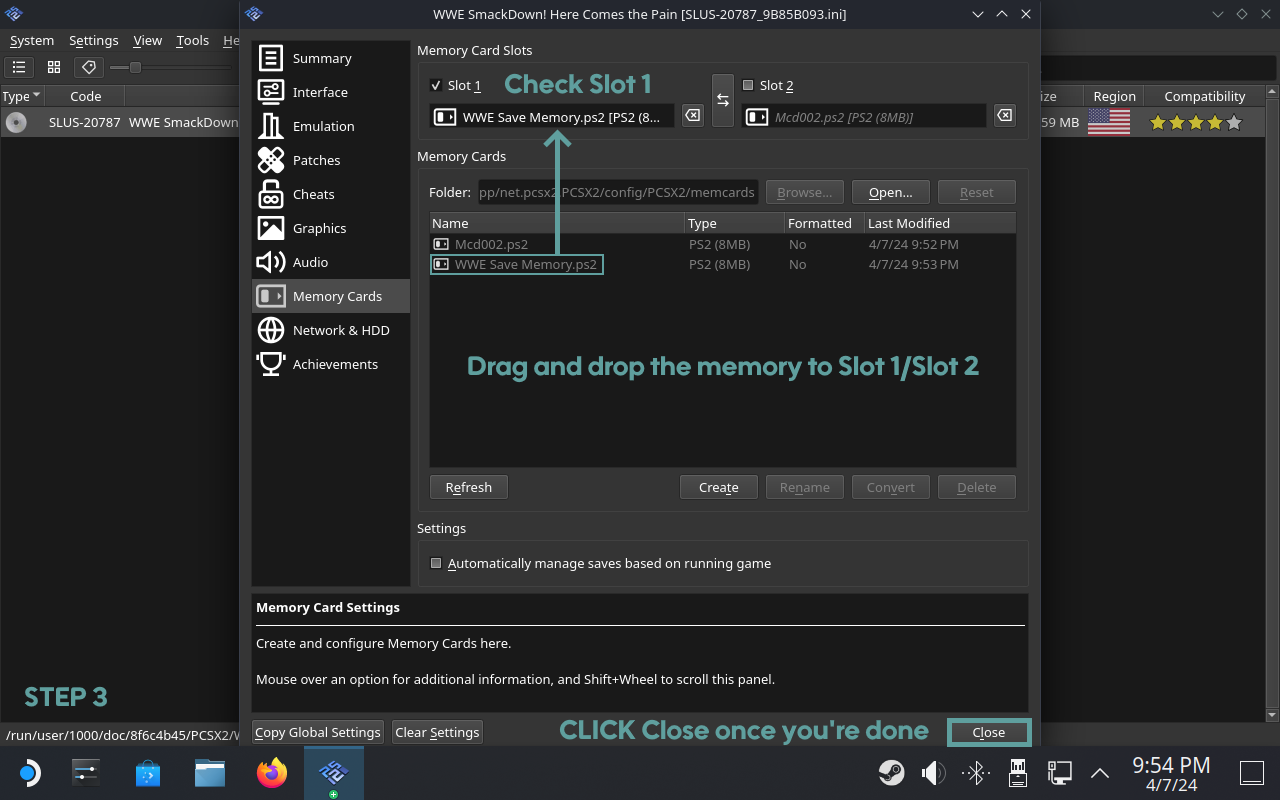Viewport: 1280px width, 800px height.
Task: Sort game list by Type column
Action: coord(21,96)
